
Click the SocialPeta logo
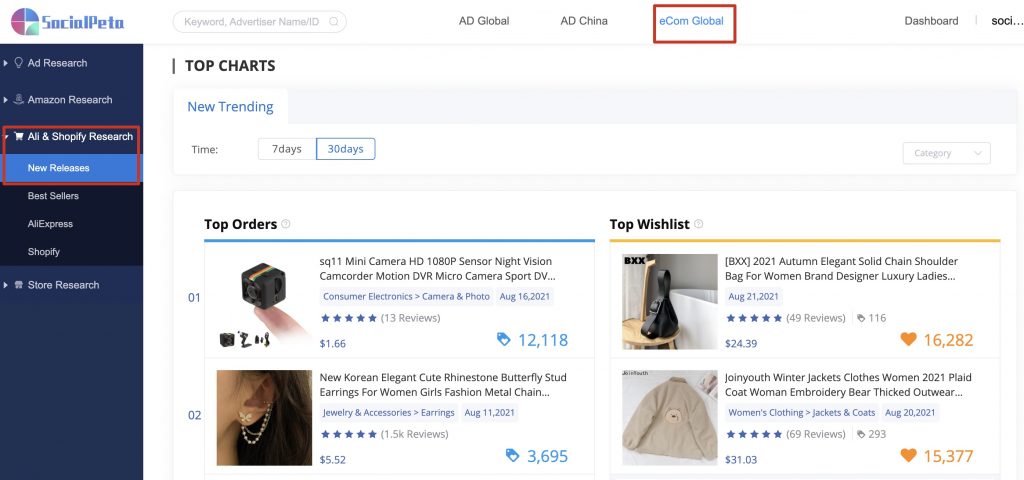68,22
